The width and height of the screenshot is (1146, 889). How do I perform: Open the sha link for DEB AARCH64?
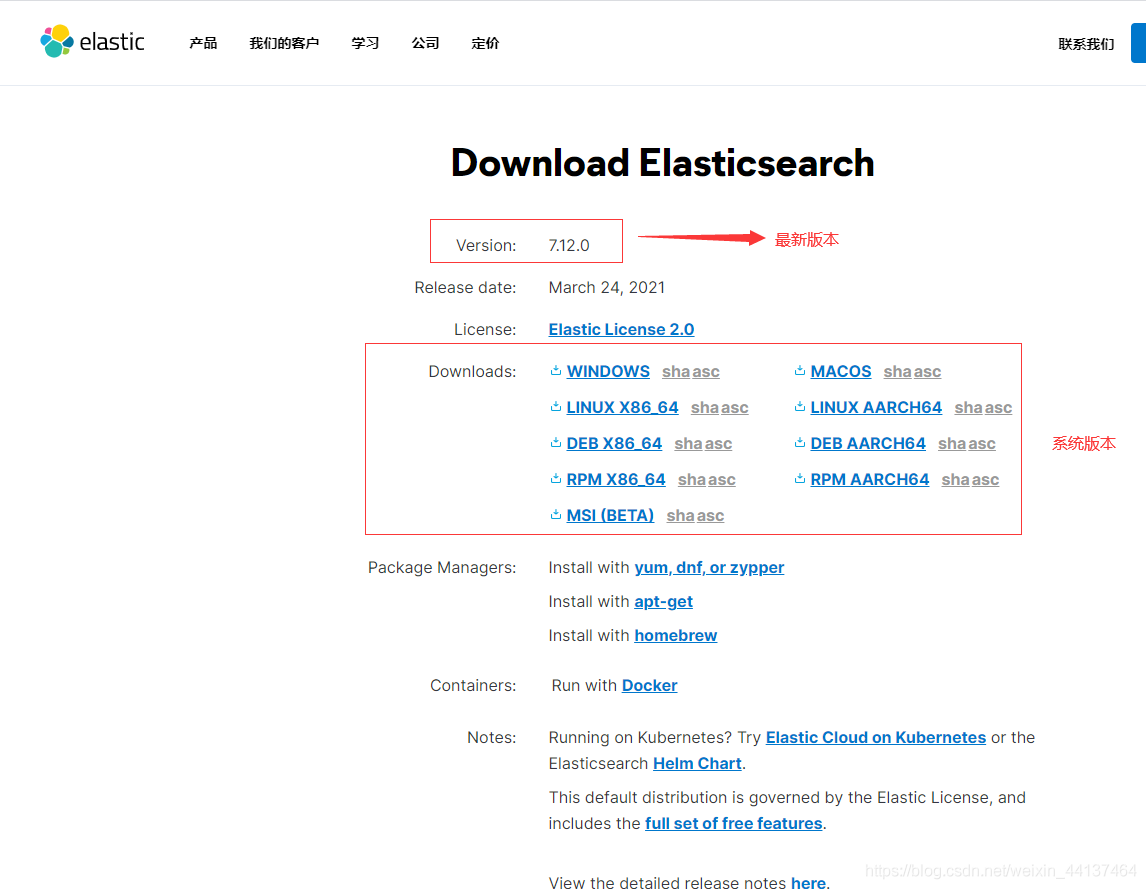point(952,443)
